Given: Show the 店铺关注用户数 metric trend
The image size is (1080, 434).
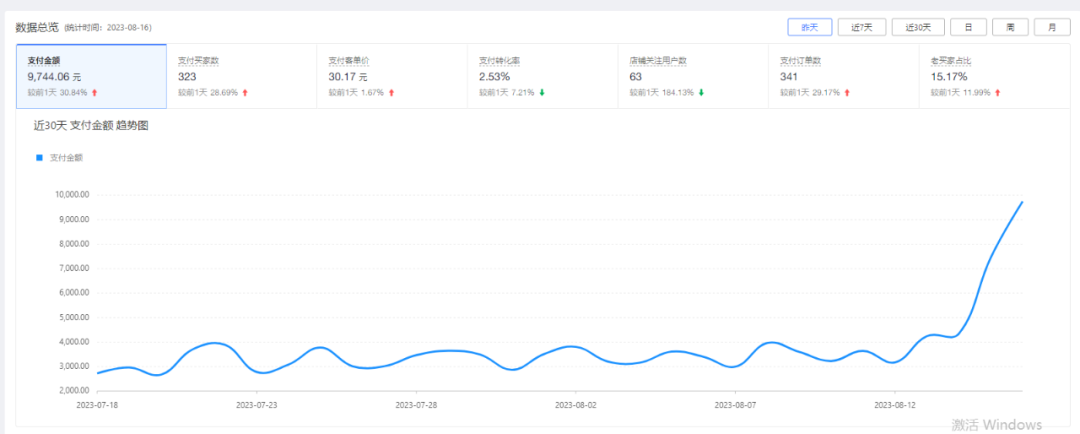Looking at the screenshot, I should pyautogui.click(x=693, y=76).
